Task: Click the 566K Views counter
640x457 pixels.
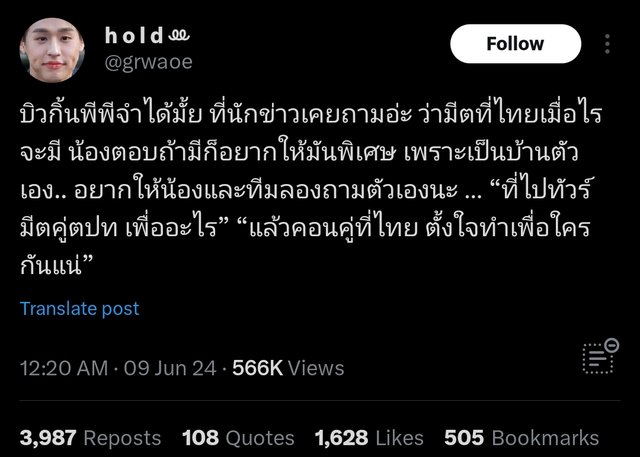Action: [288, 368]
